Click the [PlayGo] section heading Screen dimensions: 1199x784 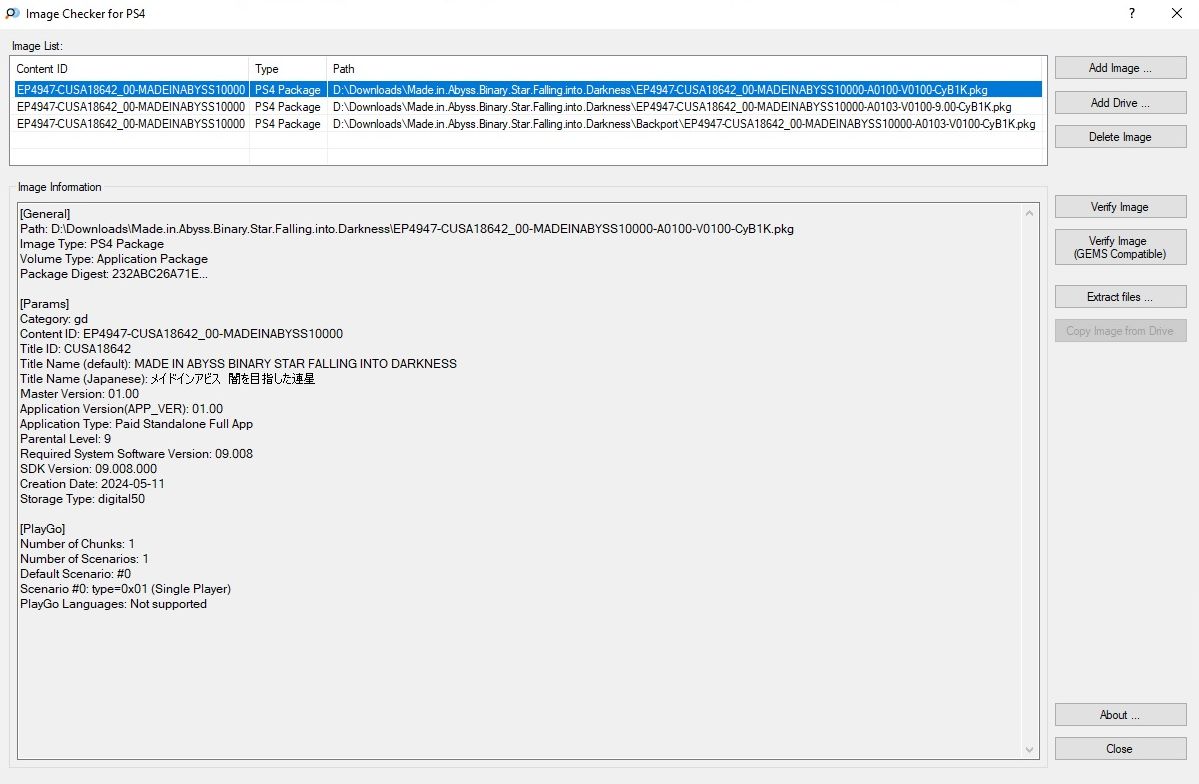pyautogui.click(x=43, y=529)
